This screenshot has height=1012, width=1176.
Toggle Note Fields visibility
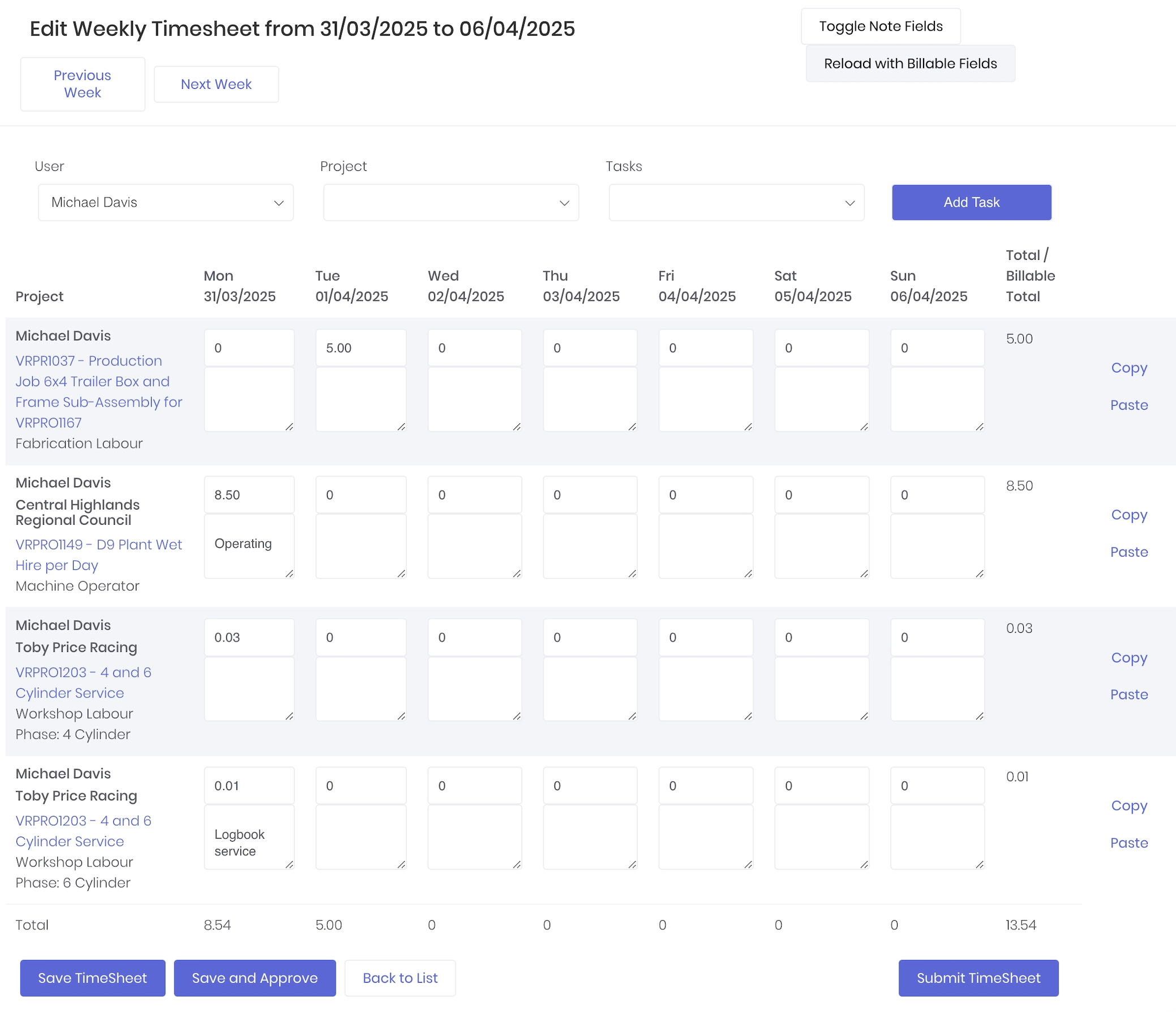pos(880,27)
